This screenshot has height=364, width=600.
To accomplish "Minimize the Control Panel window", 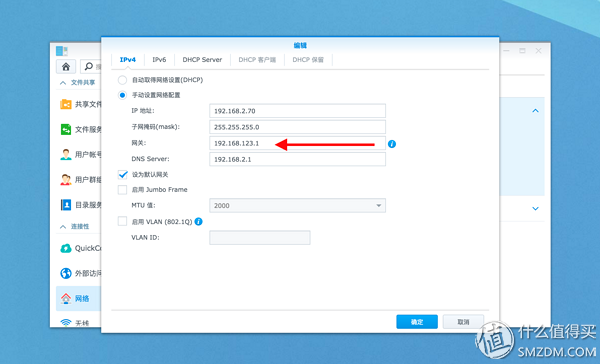I will coord(506,51).
